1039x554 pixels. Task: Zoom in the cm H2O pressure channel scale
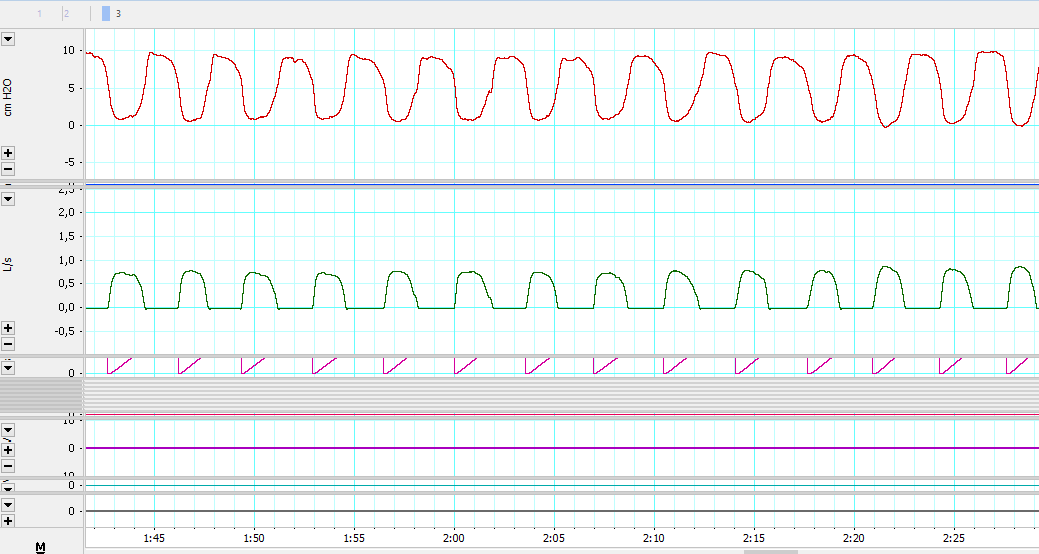point(8,153)
